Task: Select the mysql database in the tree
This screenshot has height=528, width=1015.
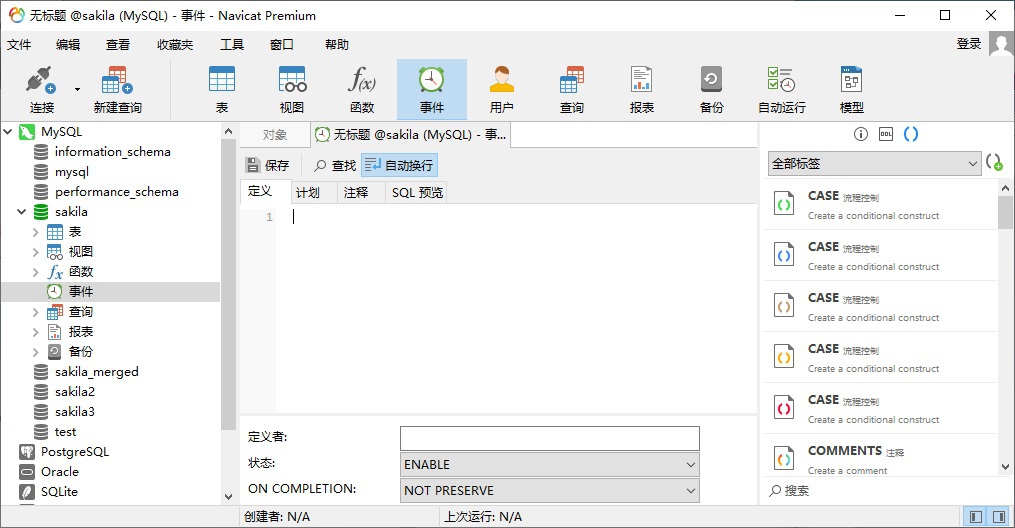Action: point(71,171)
